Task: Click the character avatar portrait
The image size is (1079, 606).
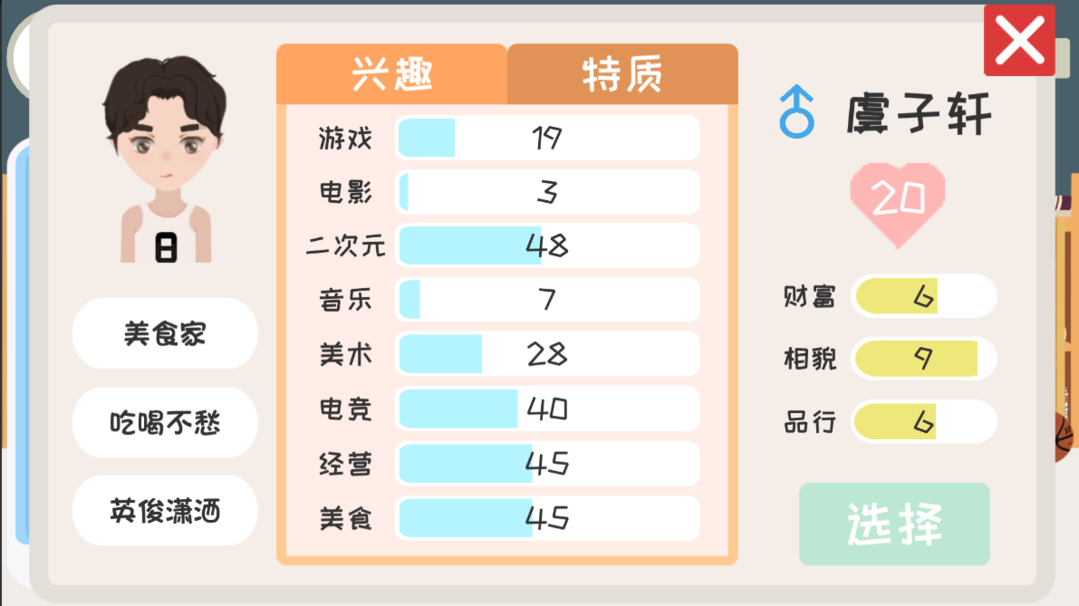Action: [x=166, y=160]
